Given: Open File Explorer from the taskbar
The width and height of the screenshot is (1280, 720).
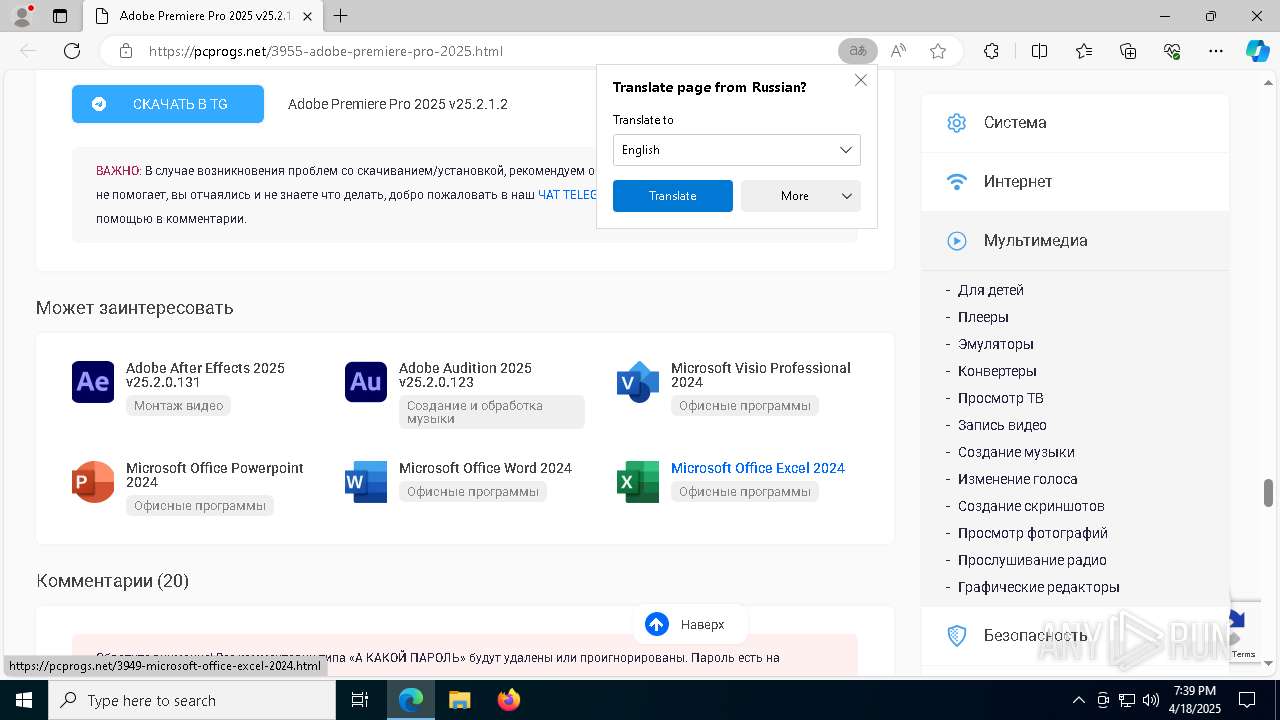Looking at the screenshot, I should tap(459, 700).
